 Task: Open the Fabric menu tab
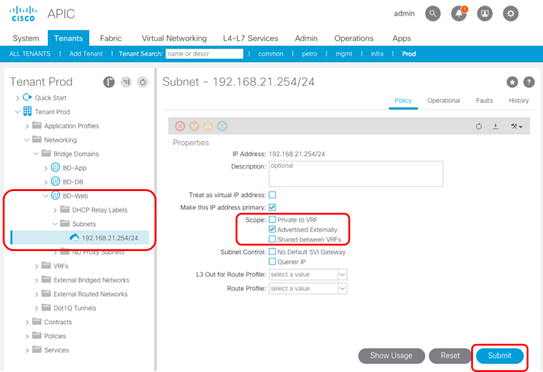[111, 38]
